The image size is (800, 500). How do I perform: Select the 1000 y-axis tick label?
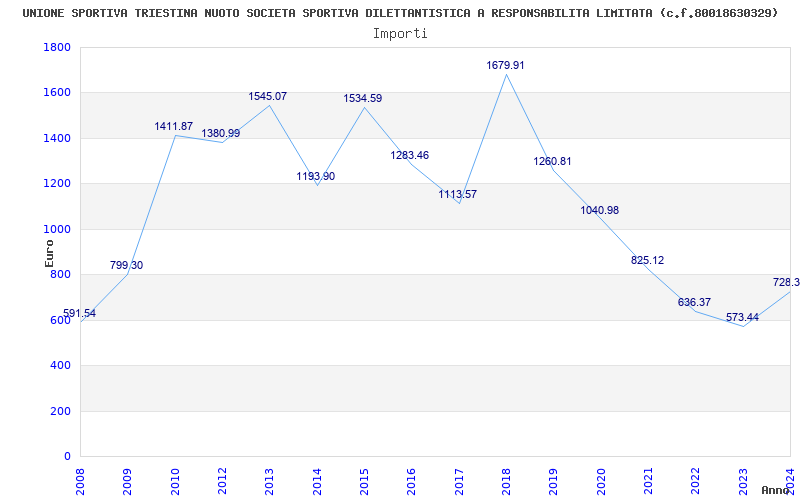tap(57, 230)
